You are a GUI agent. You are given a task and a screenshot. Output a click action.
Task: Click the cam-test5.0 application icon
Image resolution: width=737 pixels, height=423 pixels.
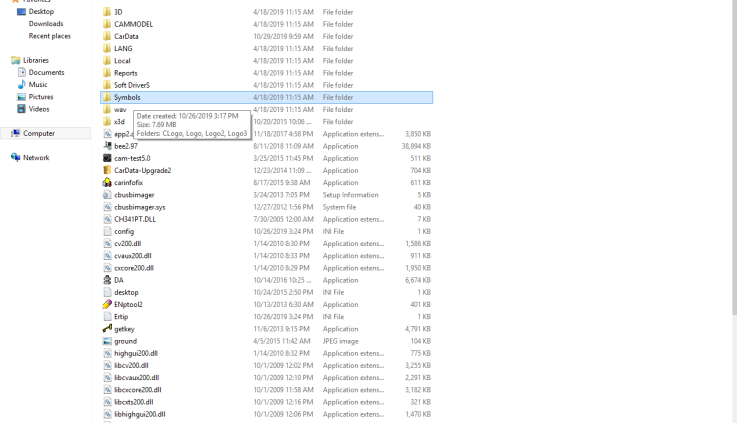pos(107,158)
